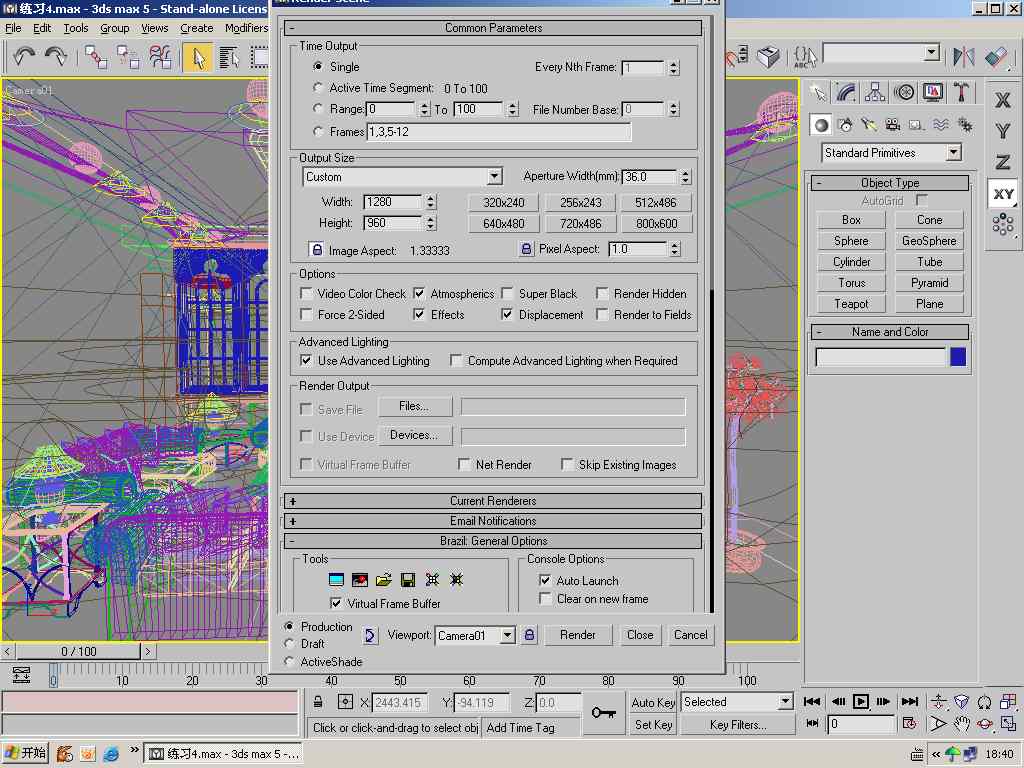This screenshot has height=768, width=1024.
Task: Create a Teapot primitive button
Action: pos(851,304)
